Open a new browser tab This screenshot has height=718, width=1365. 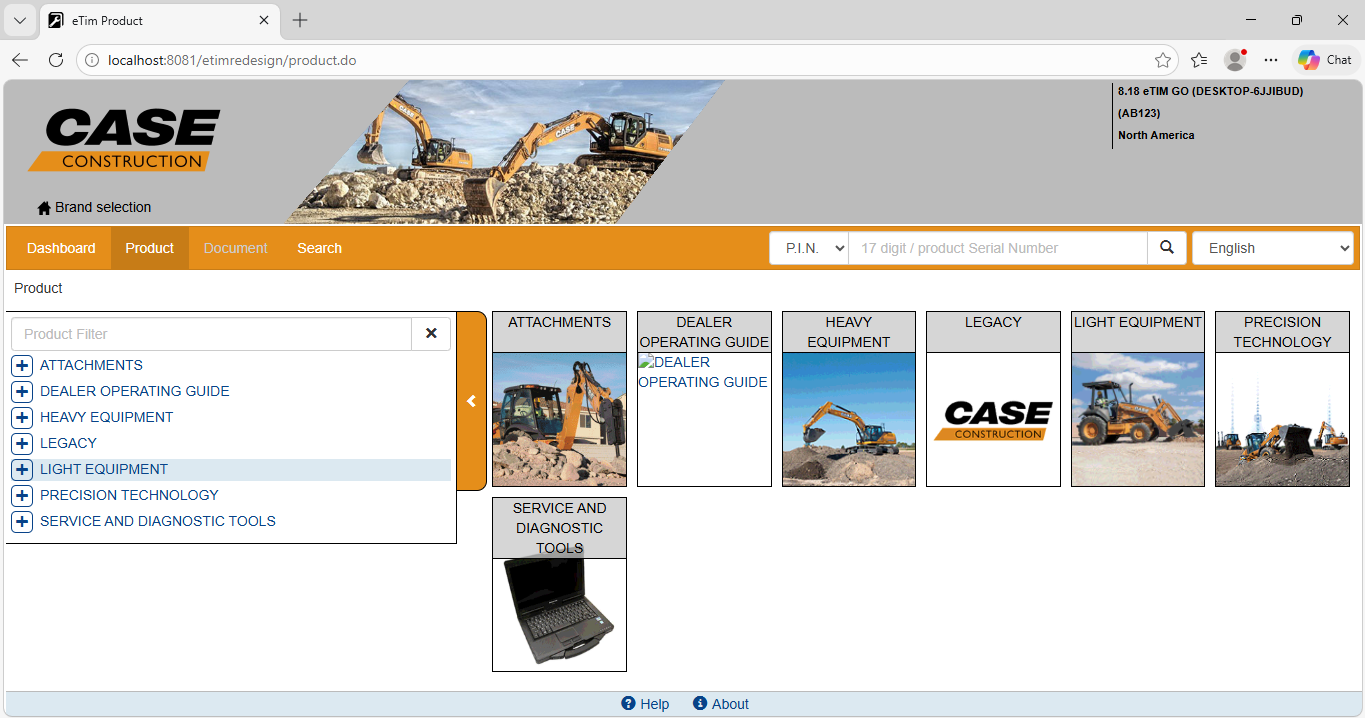coord(300,20)
